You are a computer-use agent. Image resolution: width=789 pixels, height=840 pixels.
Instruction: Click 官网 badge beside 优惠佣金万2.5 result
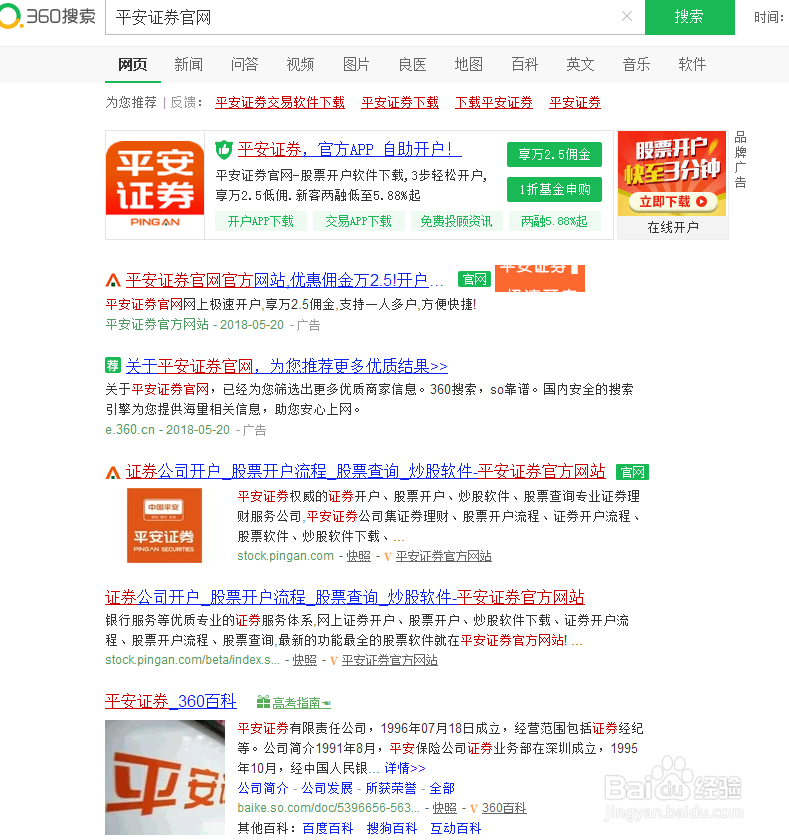(x=475, y=279)
